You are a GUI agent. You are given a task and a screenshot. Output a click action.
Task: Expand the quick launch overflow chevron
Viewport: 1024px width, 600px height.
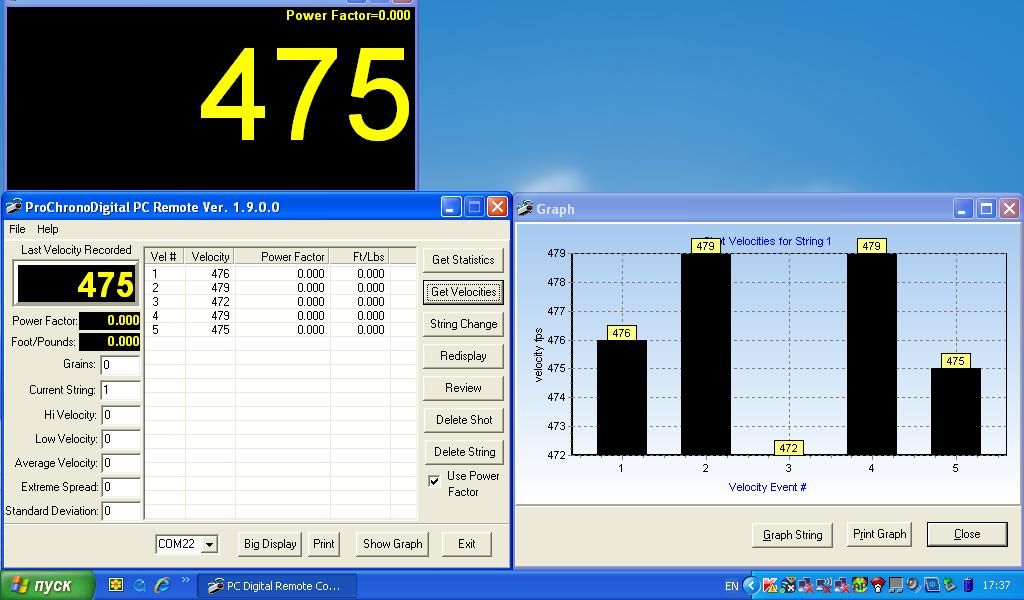coord(185,581)
